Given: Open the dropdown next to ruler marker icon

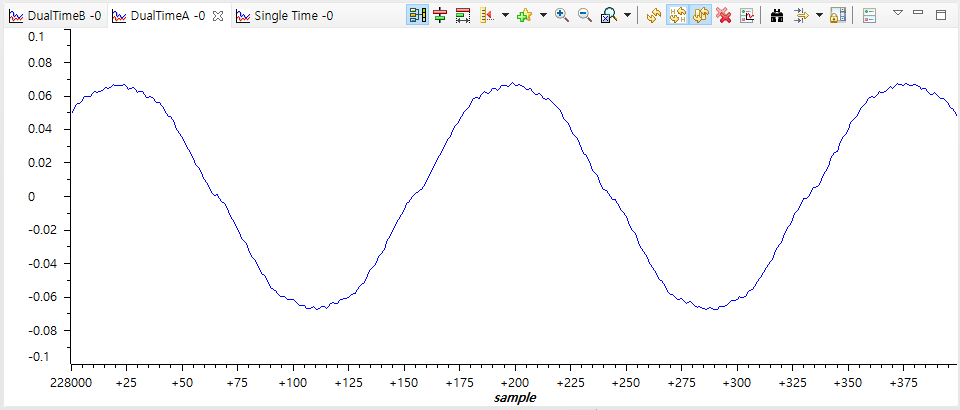Looking at the screenshot, I should tap(505, 15).
